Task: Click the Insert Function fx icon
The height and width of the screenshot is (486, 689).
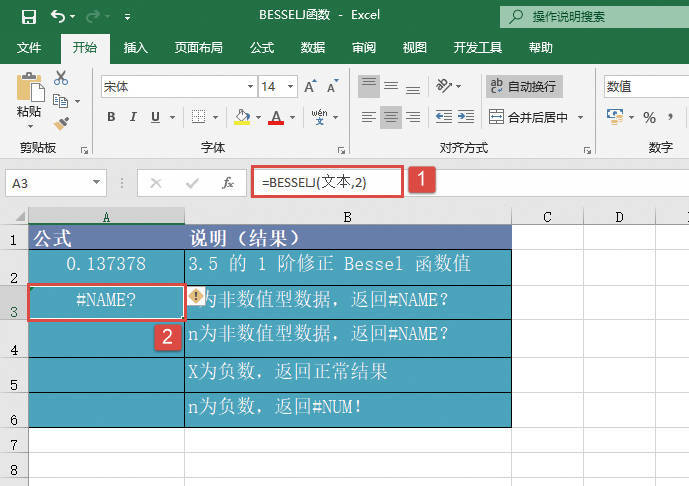Action: 228,183
